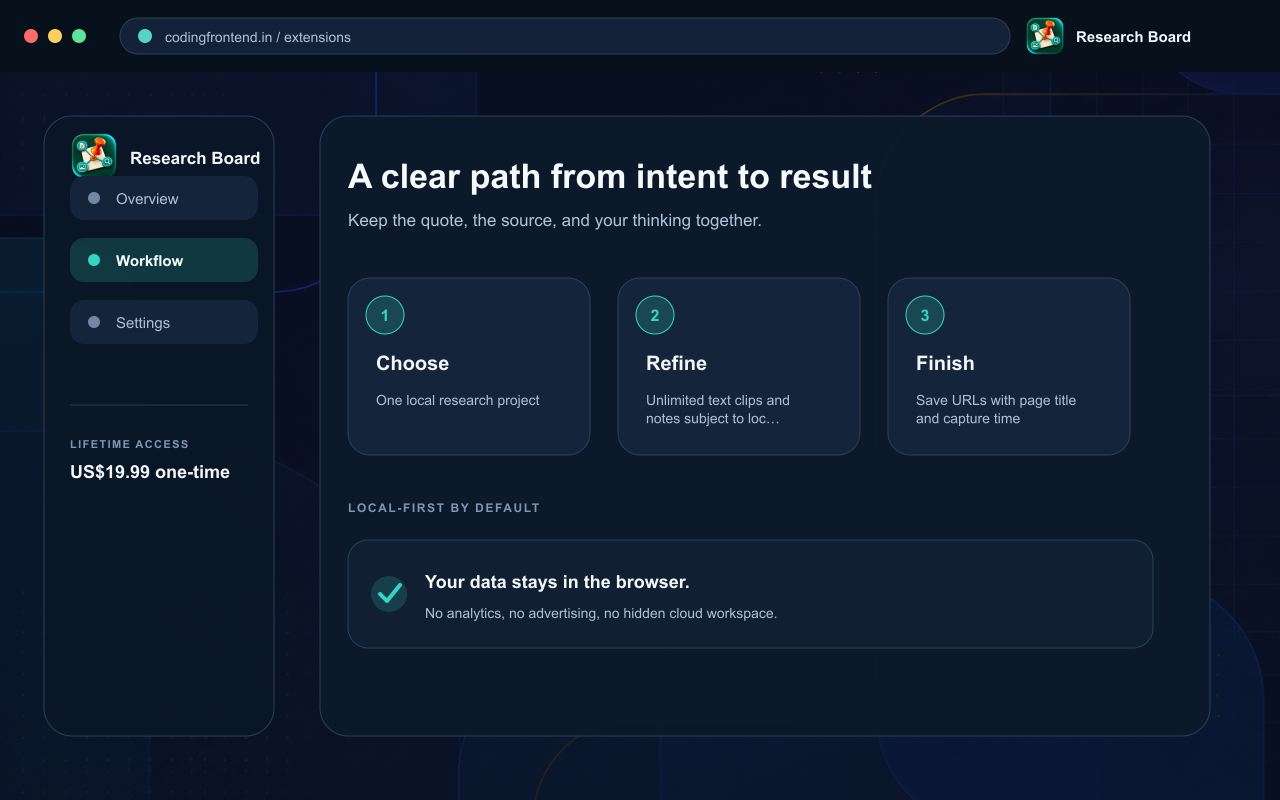
Task: Click 'Save URLs with page title' description
Action: [996, 409]
